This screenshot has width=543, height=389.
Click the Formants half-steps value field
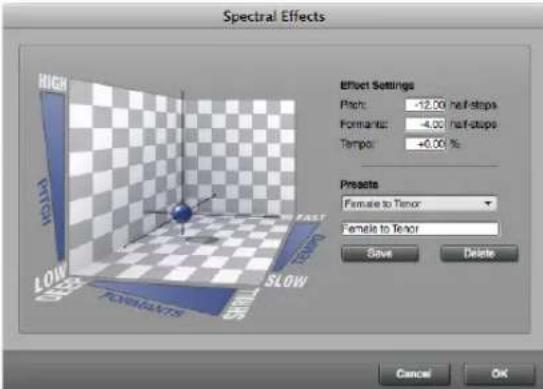tap(425, 124)
